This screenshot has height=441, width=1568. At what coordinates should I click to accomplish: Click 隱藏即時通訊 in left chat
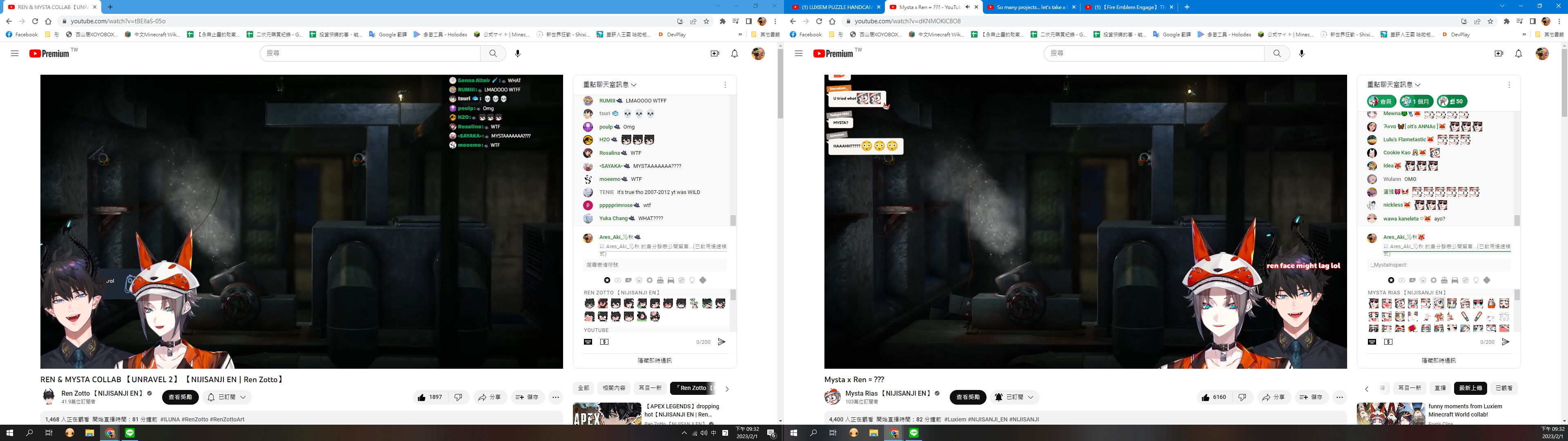click(654, 361)
